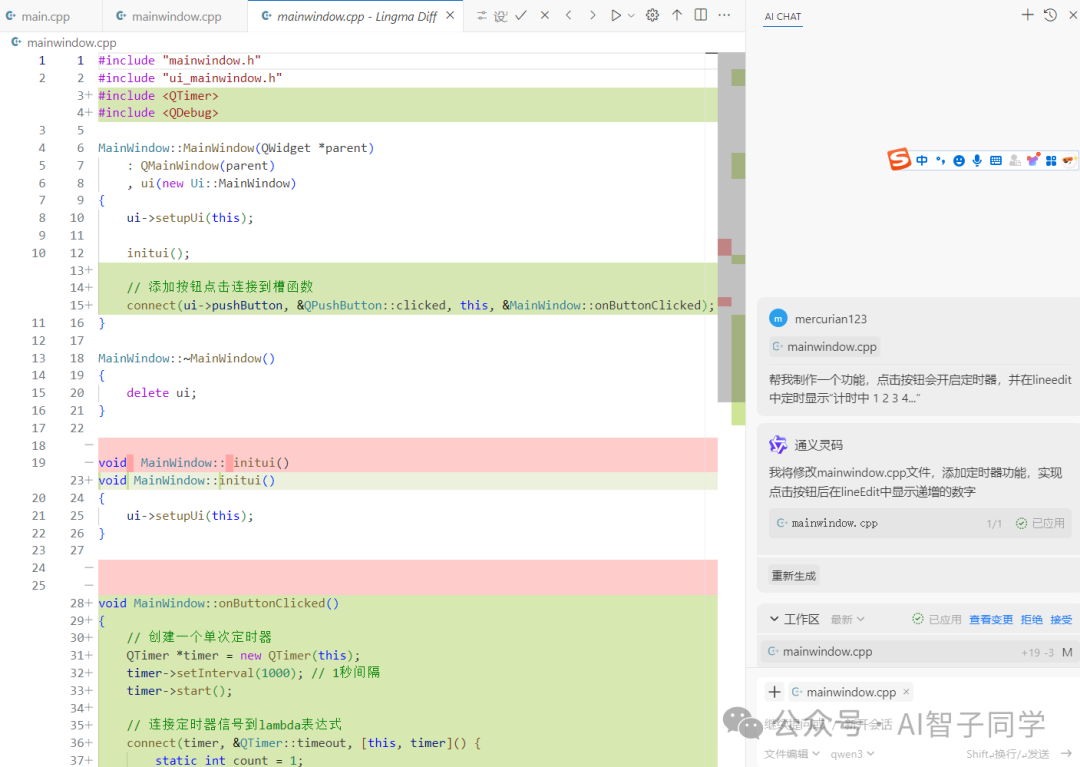Viewport: 1080px width, 767px height.
Task: Open the run options dropdown arrow
Action: [631, 15]
